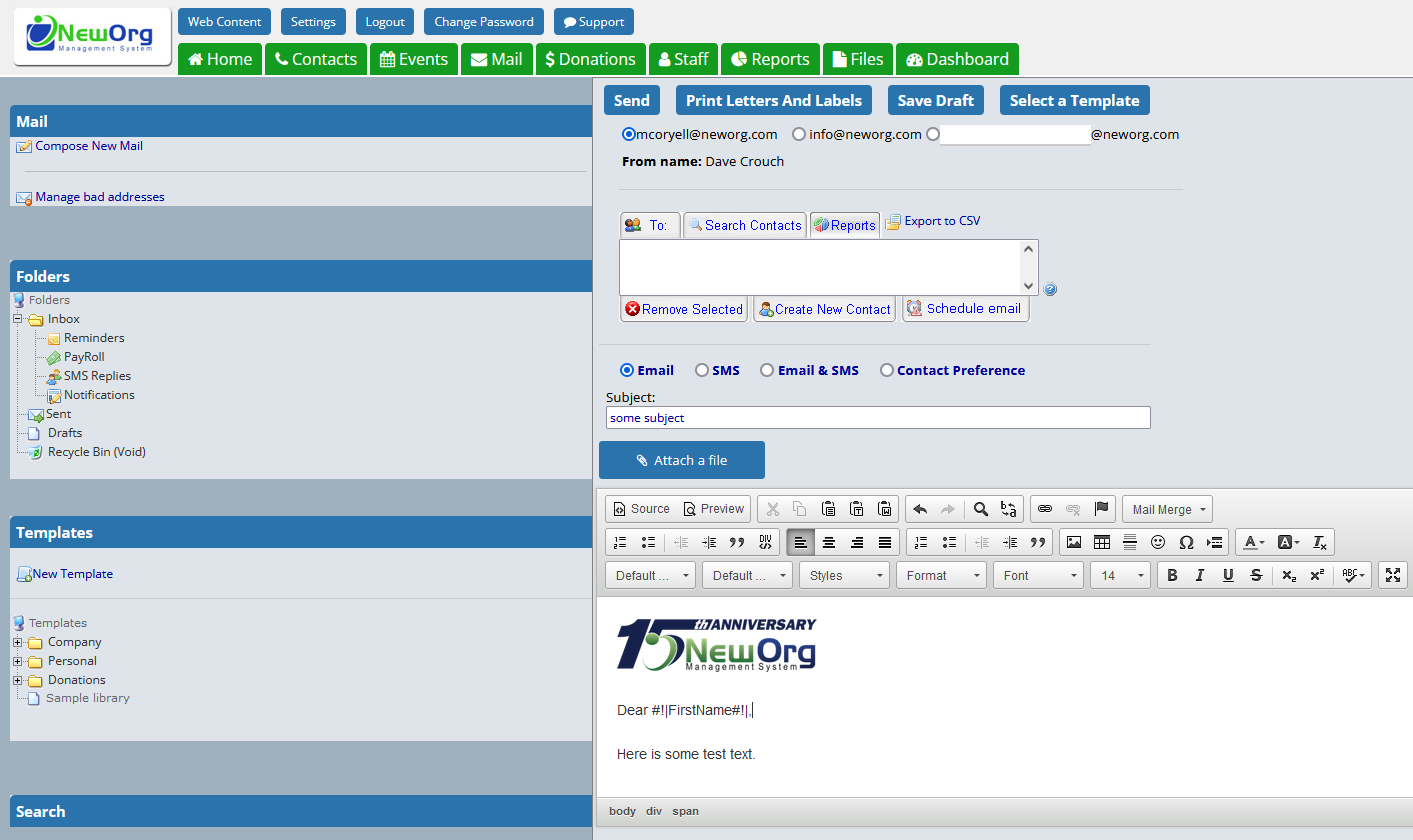
Task: Insert a horizontal line
Action: (1130, 542)
